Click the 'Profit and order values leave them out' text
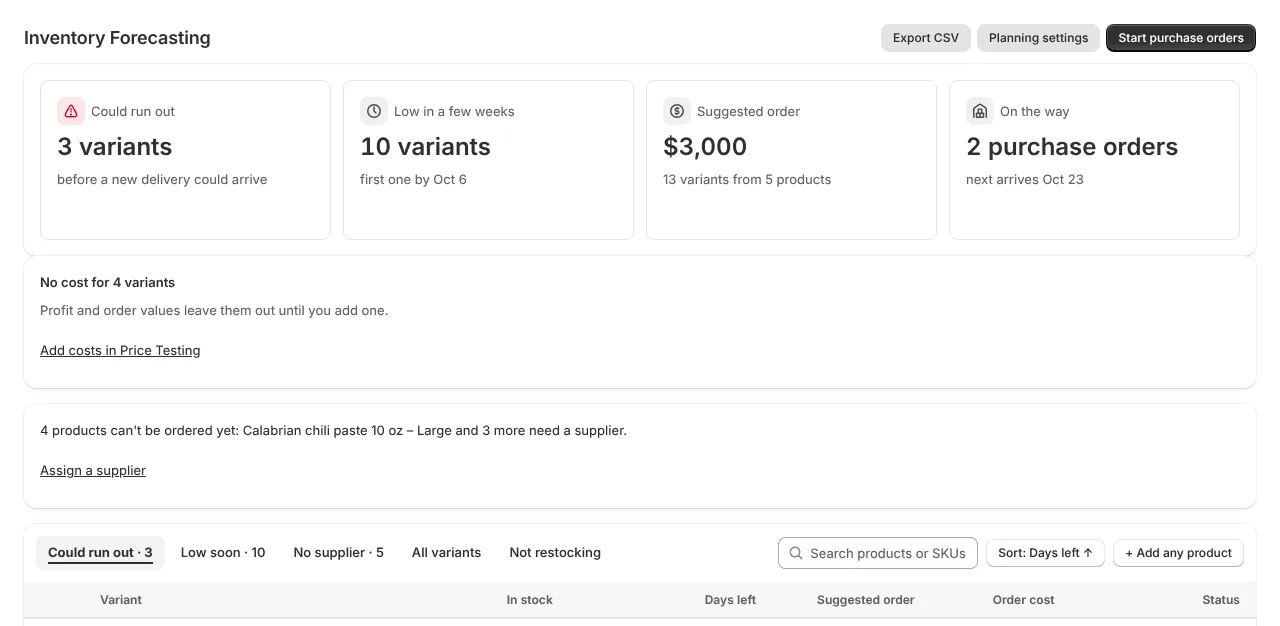This screenshot has width=1280, height=626. tap(214, 310)
